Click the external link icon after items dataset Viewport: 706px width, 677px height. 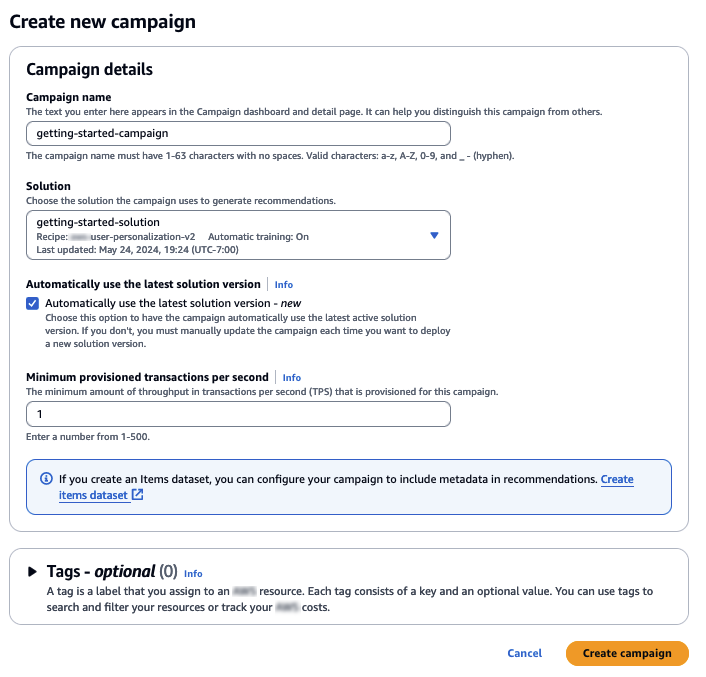(x=138, y=495)
